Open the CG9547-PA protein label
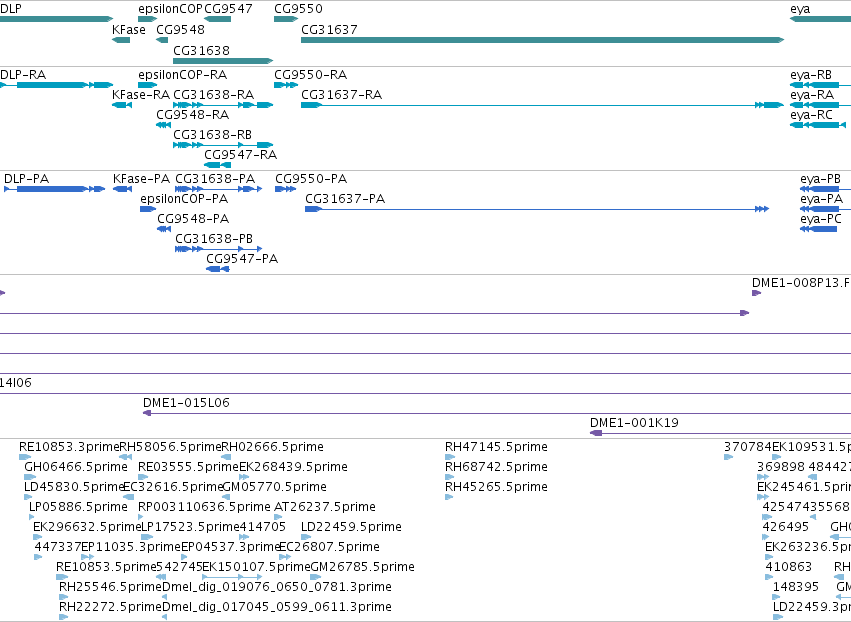 242,259
